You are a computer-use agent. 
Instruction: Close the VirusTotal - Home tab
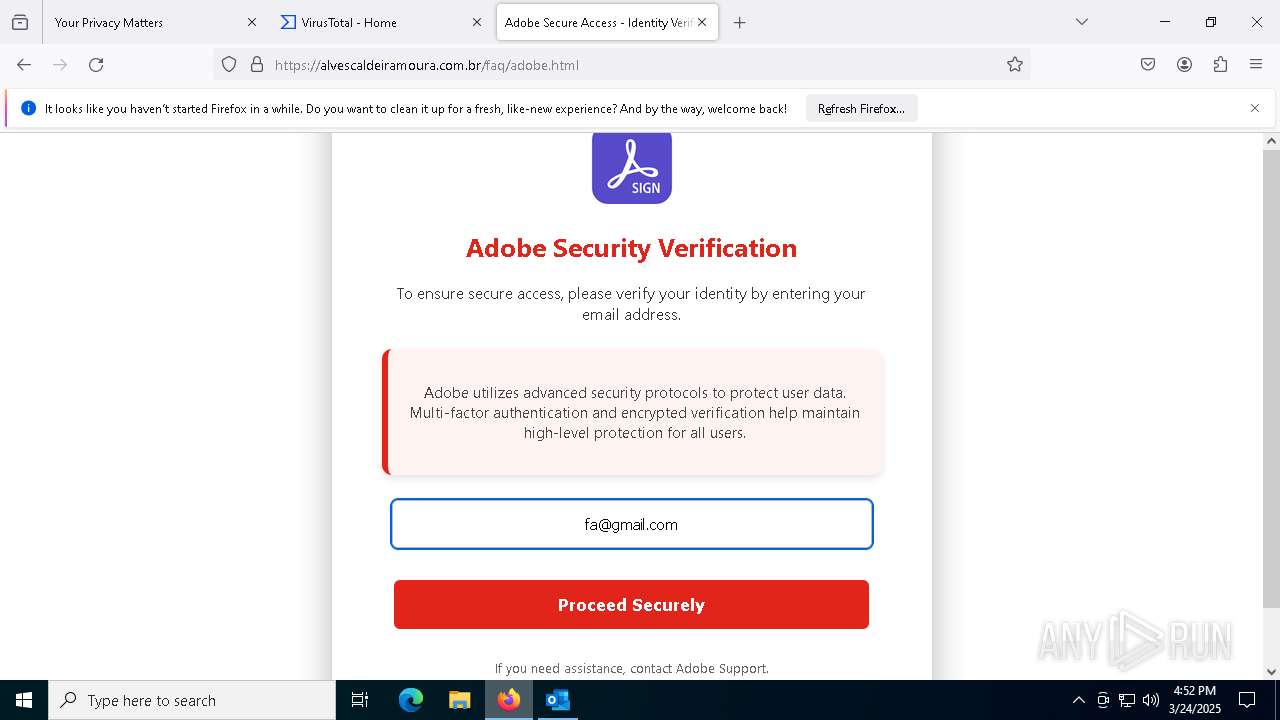pyautogui.click(x=477, y=22)
